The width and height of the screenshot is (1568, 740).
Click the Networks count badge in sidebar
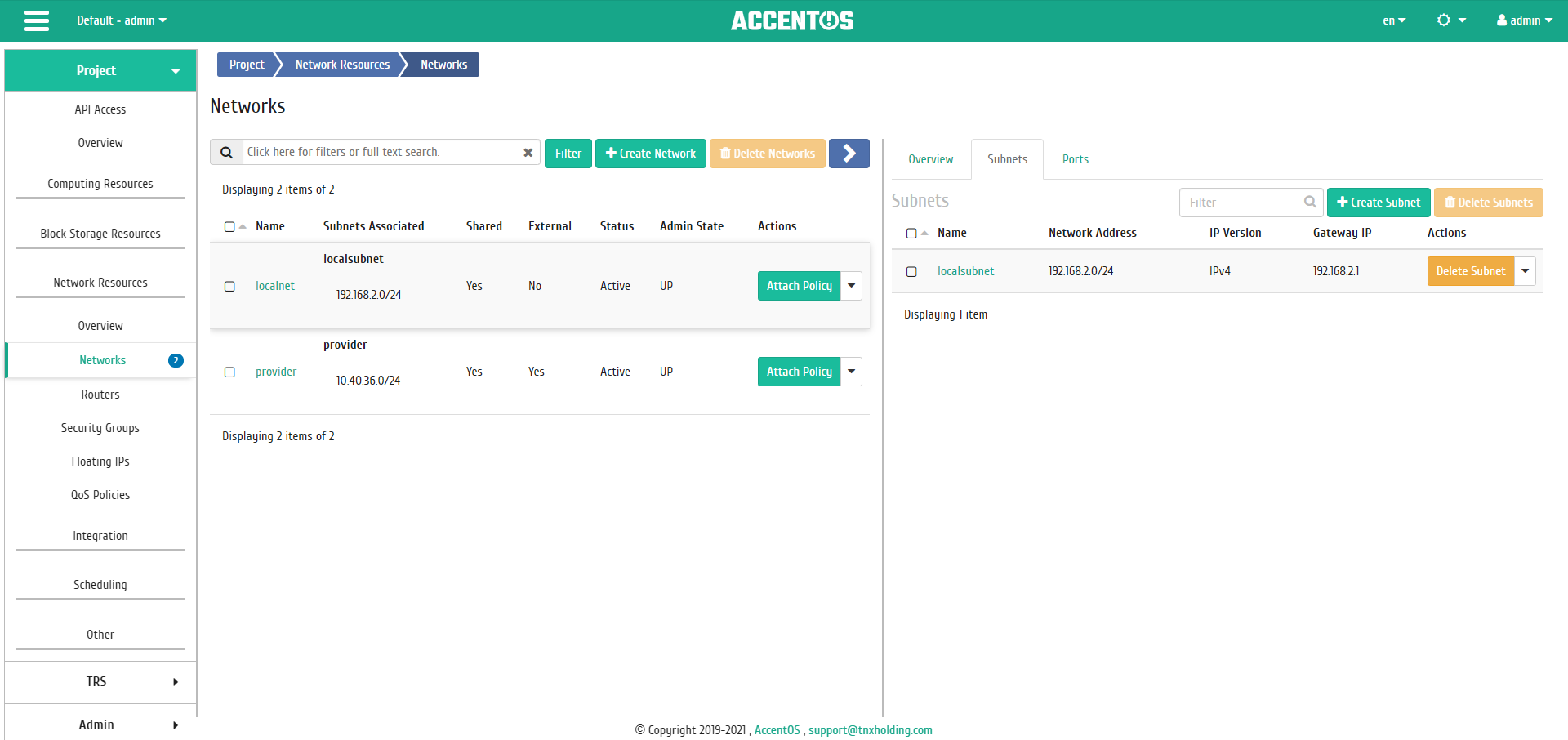(176, 360)
